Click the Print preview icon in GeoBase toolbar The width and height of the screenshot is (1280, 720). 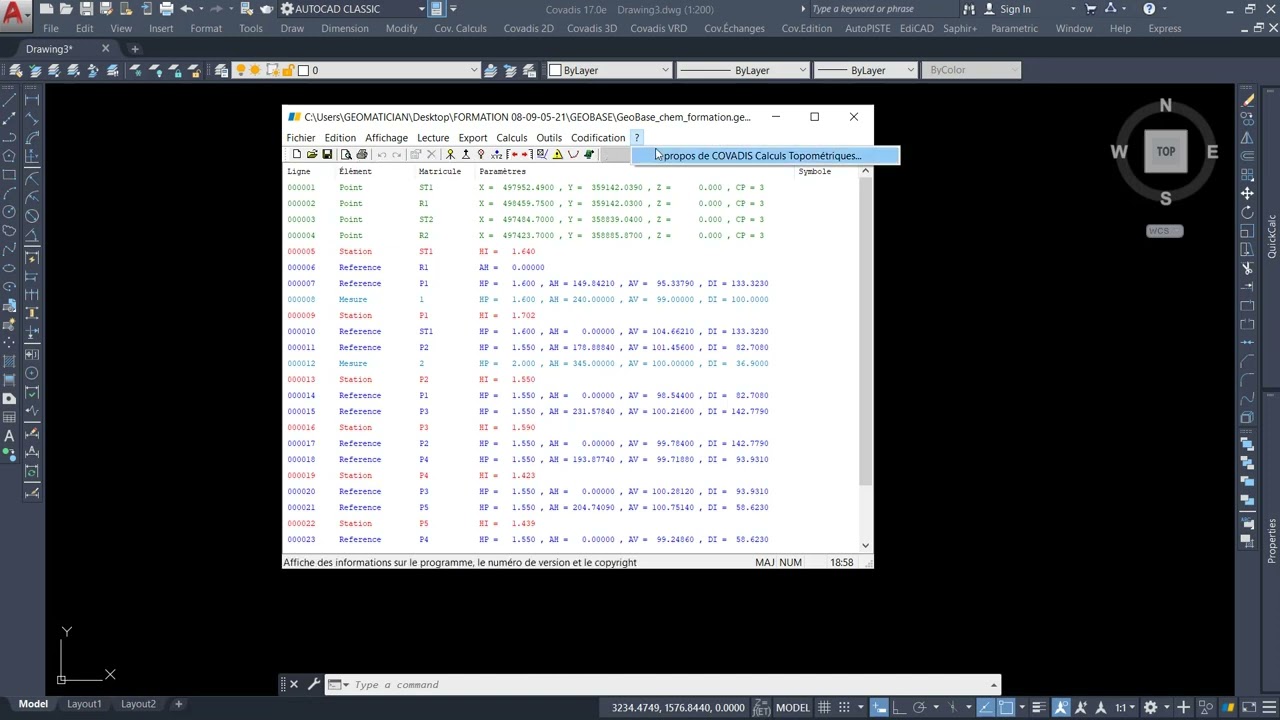(x=346, y=154)
